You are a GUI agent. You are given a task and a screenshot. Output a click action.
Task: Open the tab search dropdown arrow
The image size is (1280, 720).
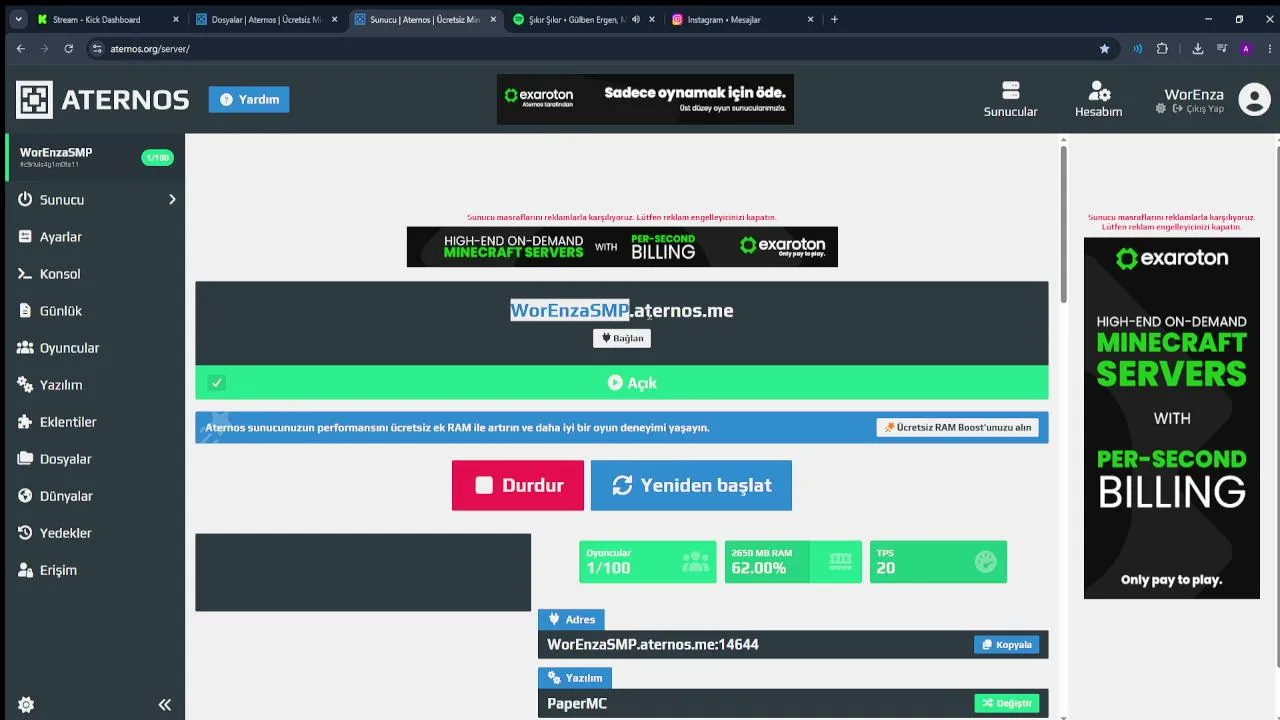pos(18,19)
